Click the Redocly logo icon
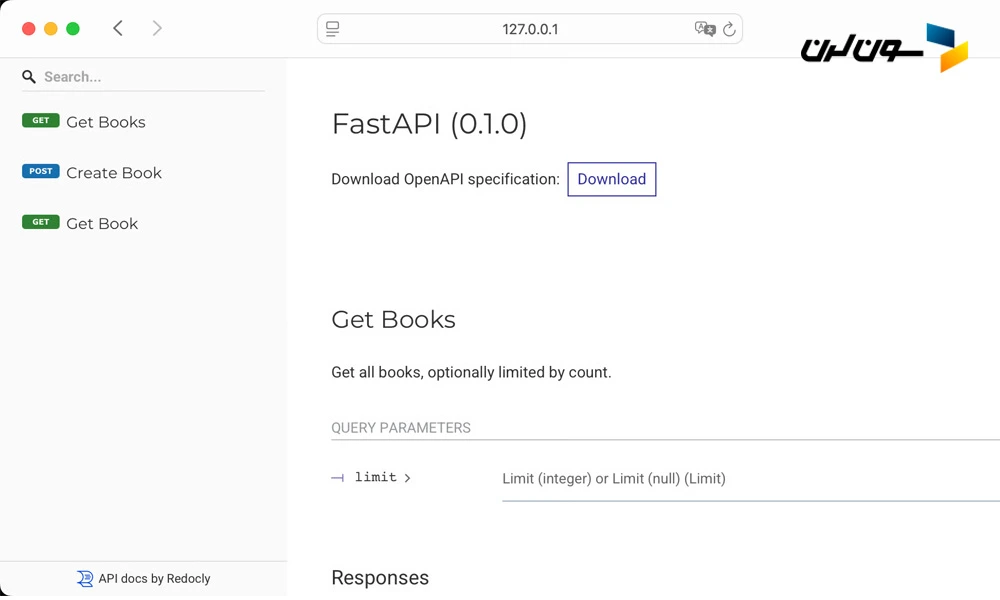1000x600 pixels. point(85,578)
